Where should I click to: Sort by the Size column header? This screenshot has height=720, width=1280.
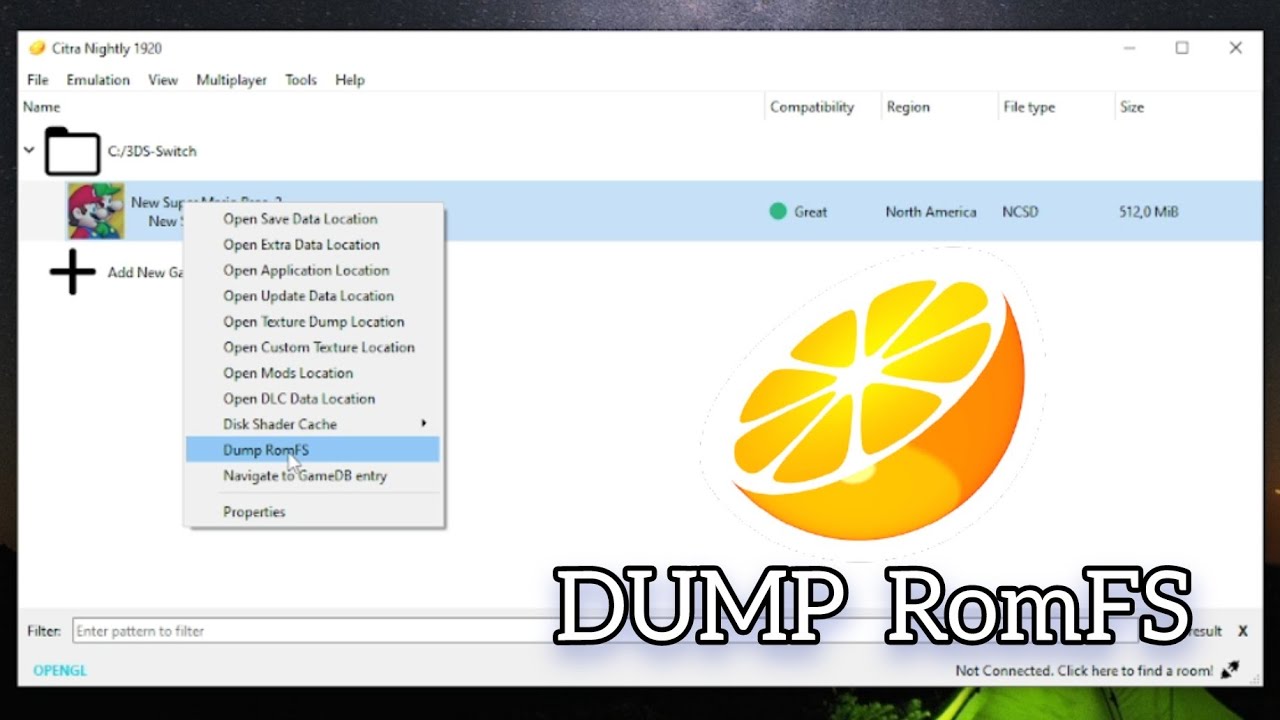pyautogui.click(x=1188, y=107)
